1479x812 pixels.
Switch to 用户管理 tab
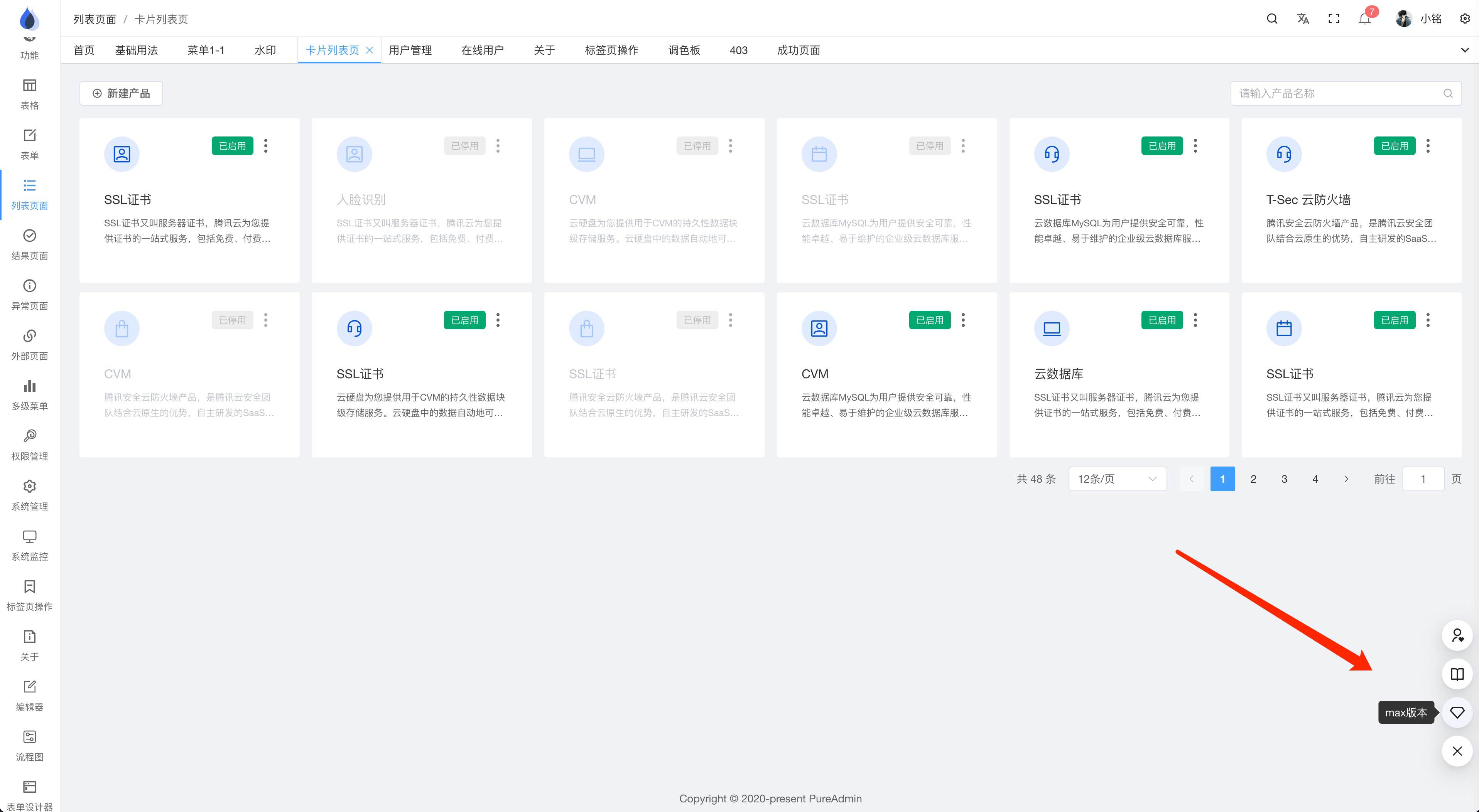(x=410, y=51)
